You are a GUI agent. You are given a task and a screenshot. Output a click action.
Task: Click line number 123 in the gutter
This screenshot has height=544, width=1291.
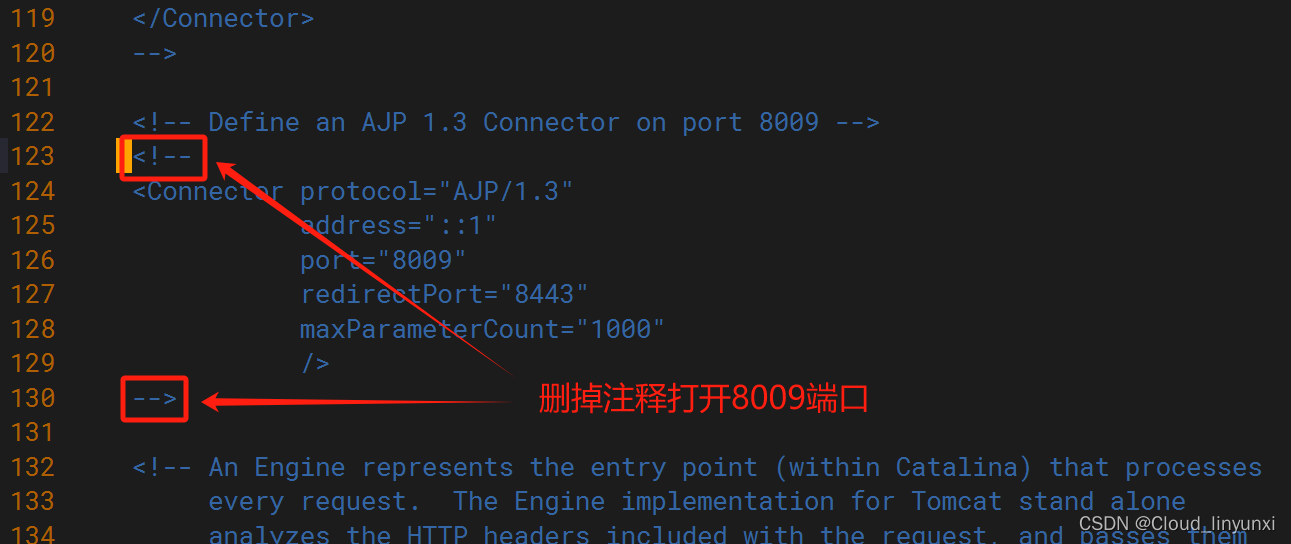click(32, 157)
